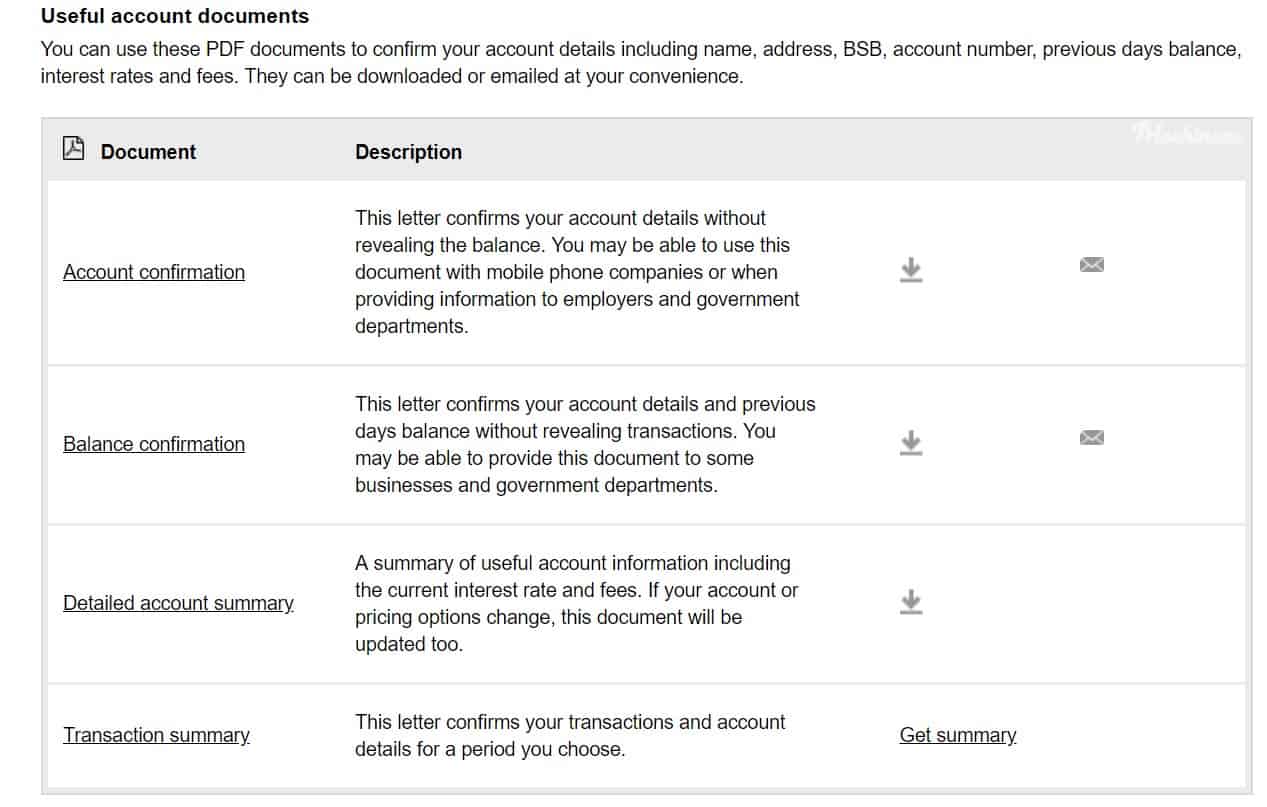Download the Balance confirmation PDF
Image resolution: width=1267 pixels, height=807 pixels.
(910, 442)
